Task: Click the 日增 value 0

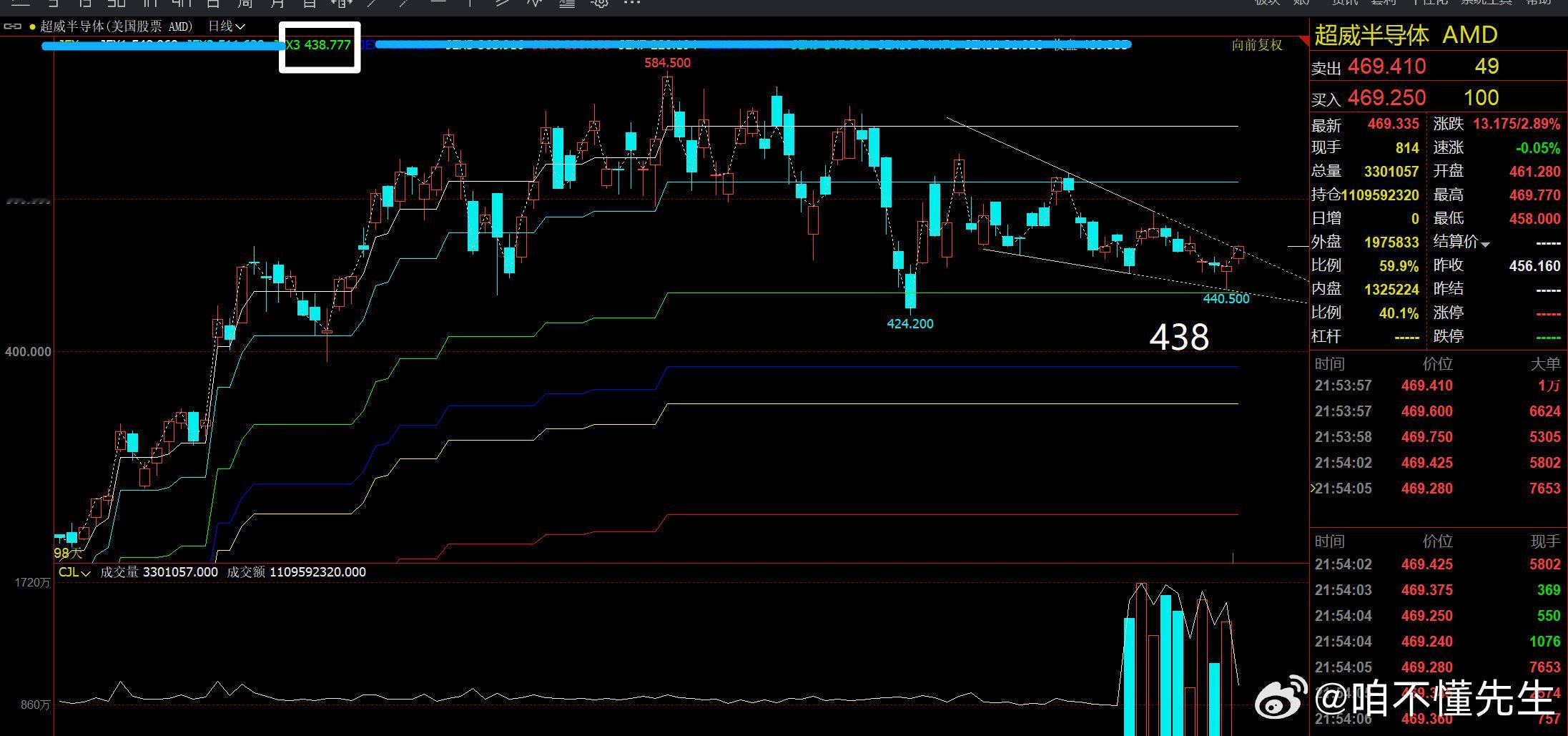Action: pos(1414,219)
